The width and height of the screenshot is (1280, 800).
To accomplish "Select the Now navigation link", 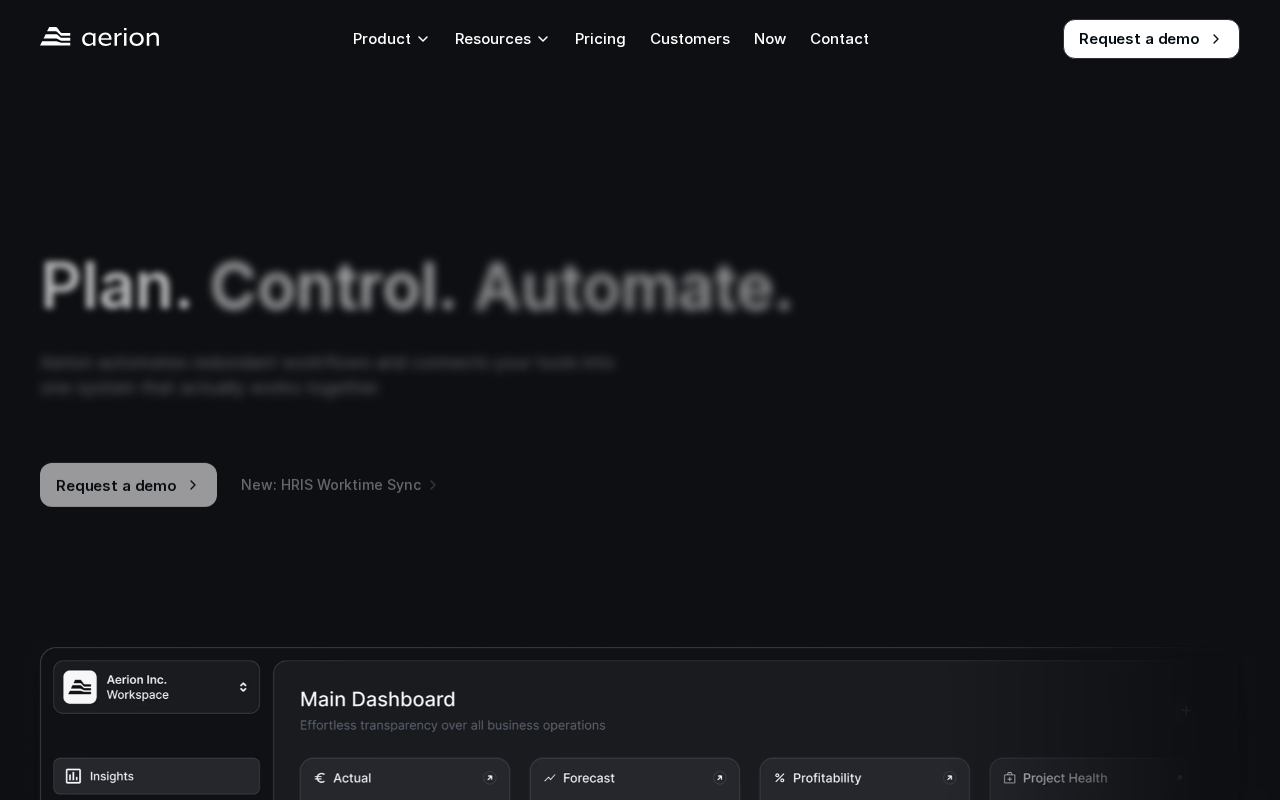I will (770, 39).
